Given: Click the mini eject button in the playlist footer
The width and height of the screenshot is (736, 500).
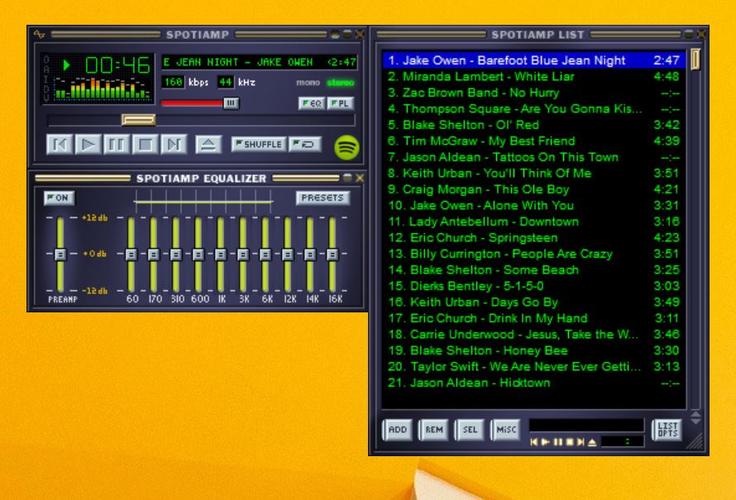Looking at the screenshot, I should click(x=592, y=442).
